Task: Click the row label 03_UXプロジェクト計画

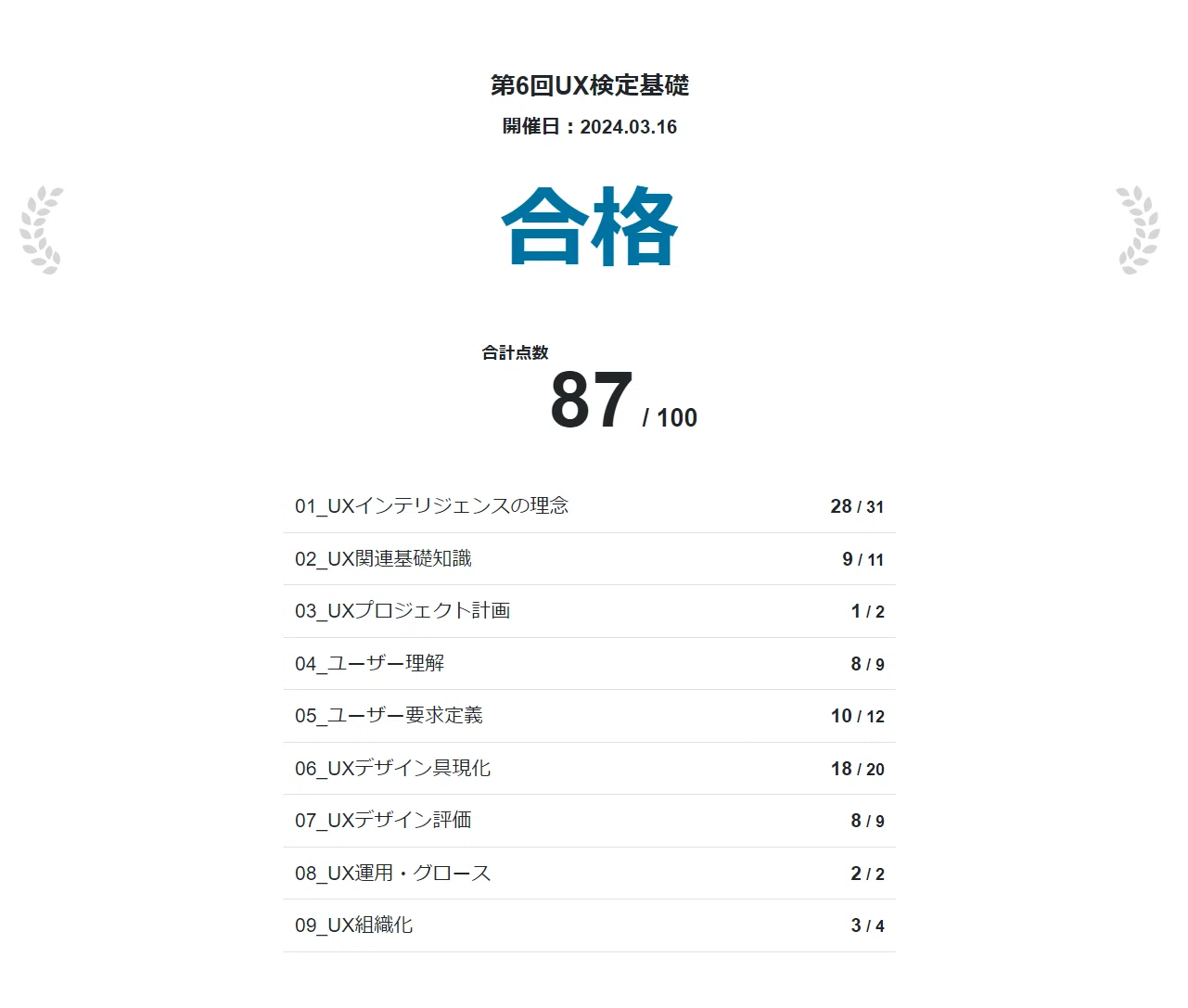Action: [402, 611]
